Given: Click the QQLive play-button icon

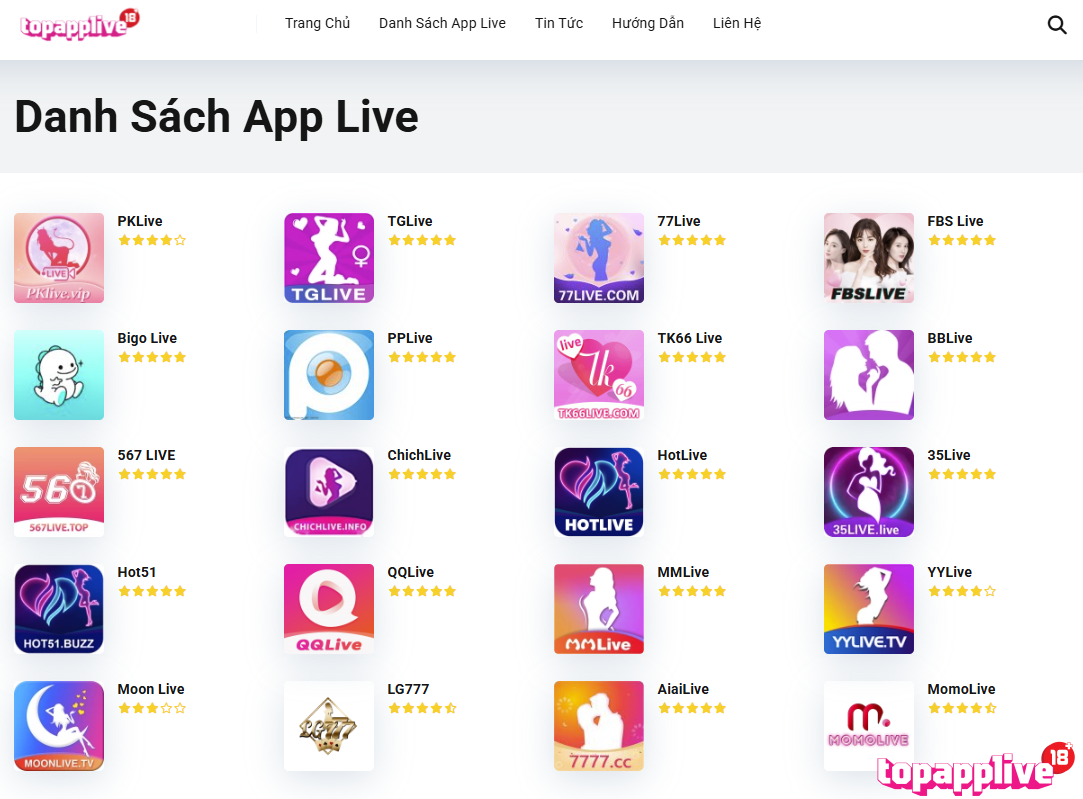Looking at the screenshot, I should click(329, 609).
